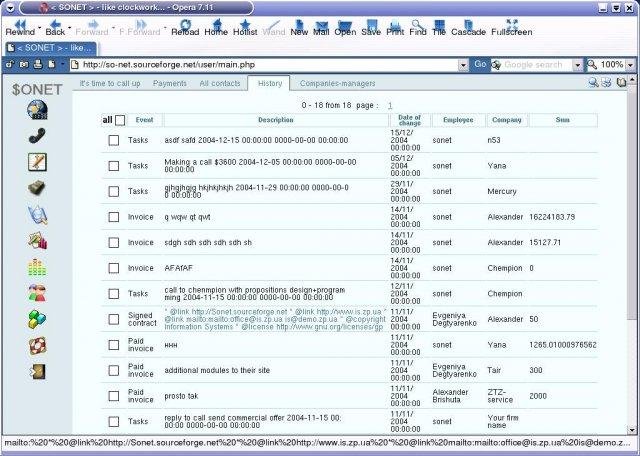This screenshot has height=456, width=640.
Task: Check the Mercury task row checkbox
Action: [114, 191]
